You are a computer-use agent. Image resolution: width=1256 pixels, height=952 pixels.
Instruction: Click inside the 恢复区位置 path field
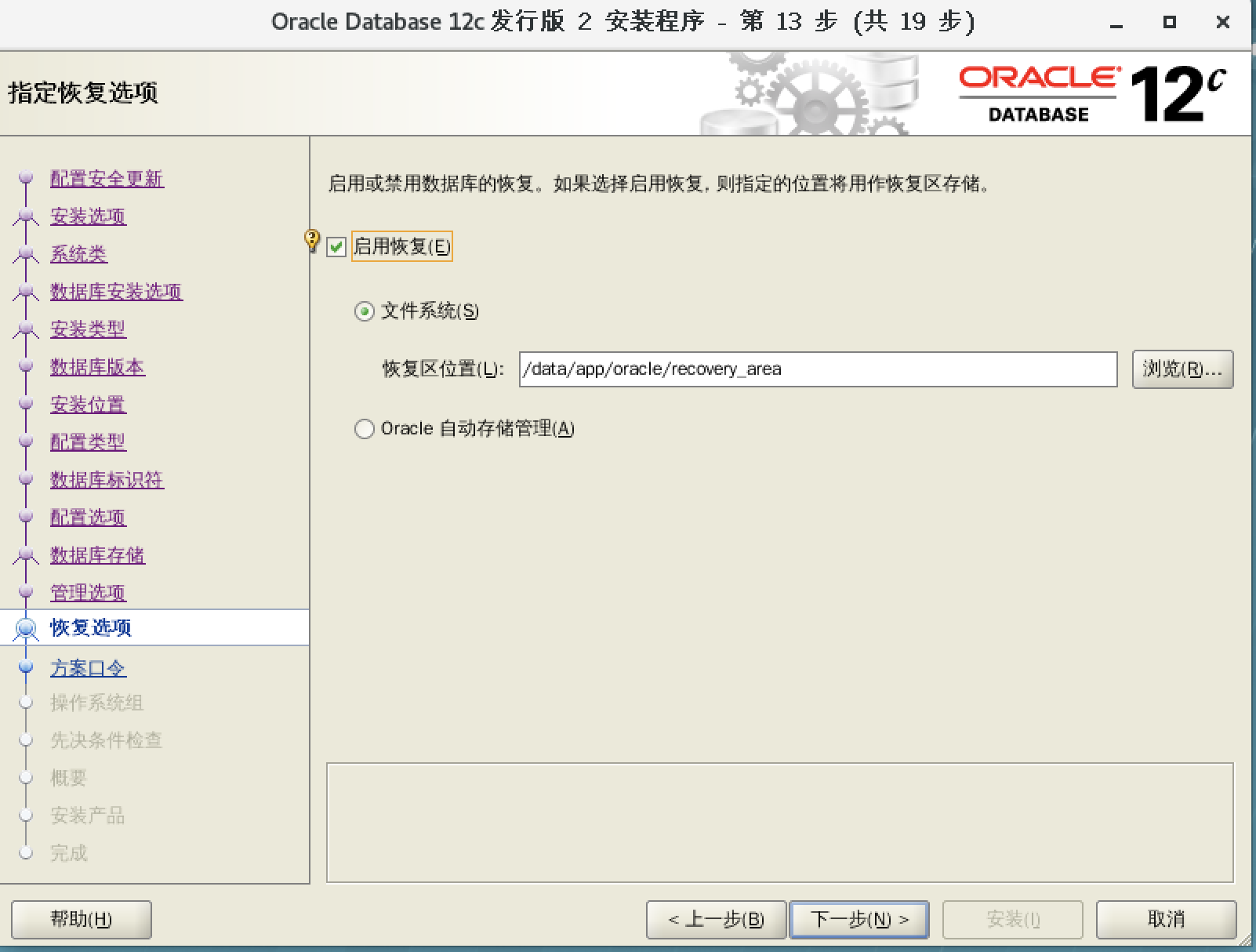click(815, 369)
